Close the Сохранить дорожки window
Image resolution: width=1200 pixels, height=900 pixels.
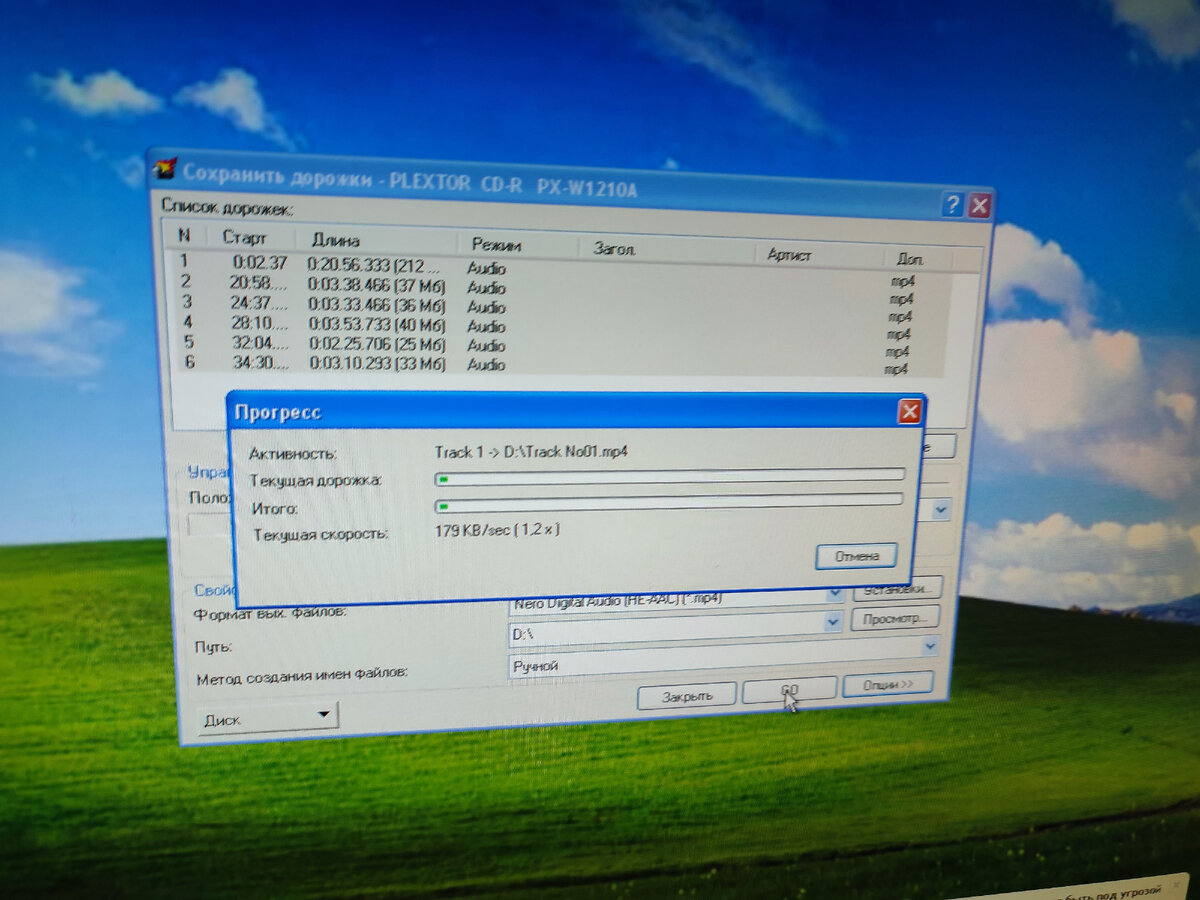click(x=980, y=206)
